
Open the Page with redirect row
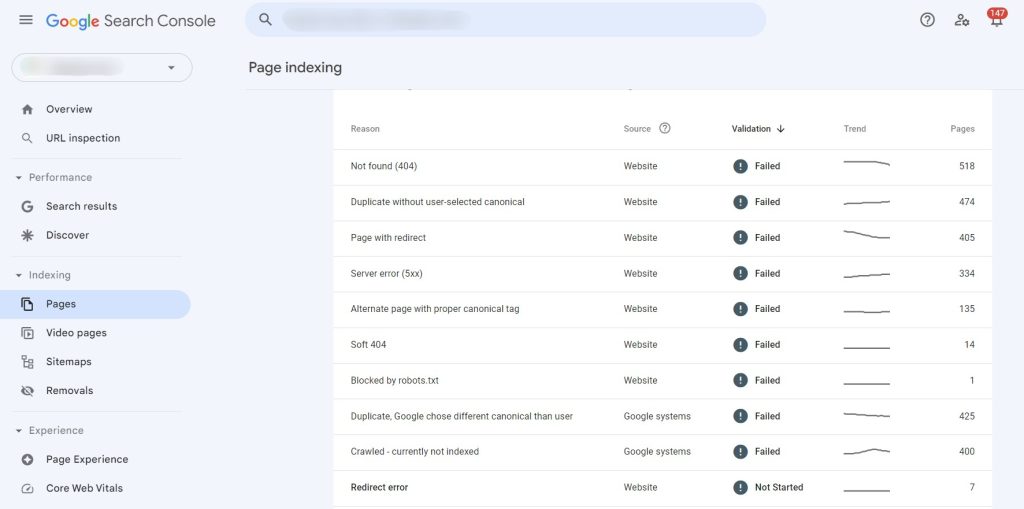tap(662, 238)
